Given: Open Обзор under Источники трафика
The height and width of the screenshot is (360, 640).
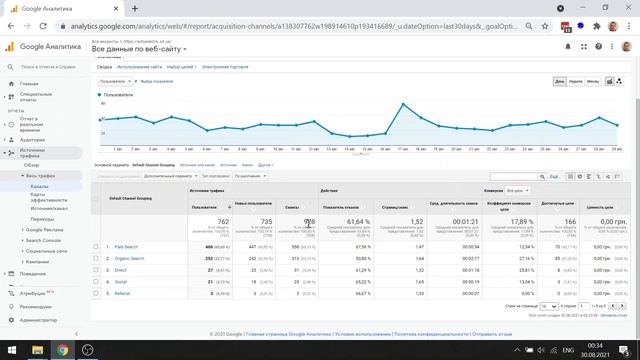Looking at the screenshot, I should coord(31,165).
